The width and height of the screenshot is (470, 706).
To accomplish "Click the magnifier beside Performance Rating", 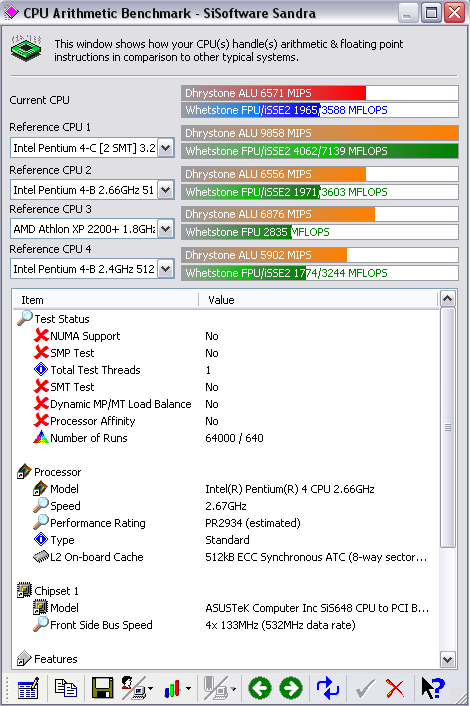I will pos(41,522).
